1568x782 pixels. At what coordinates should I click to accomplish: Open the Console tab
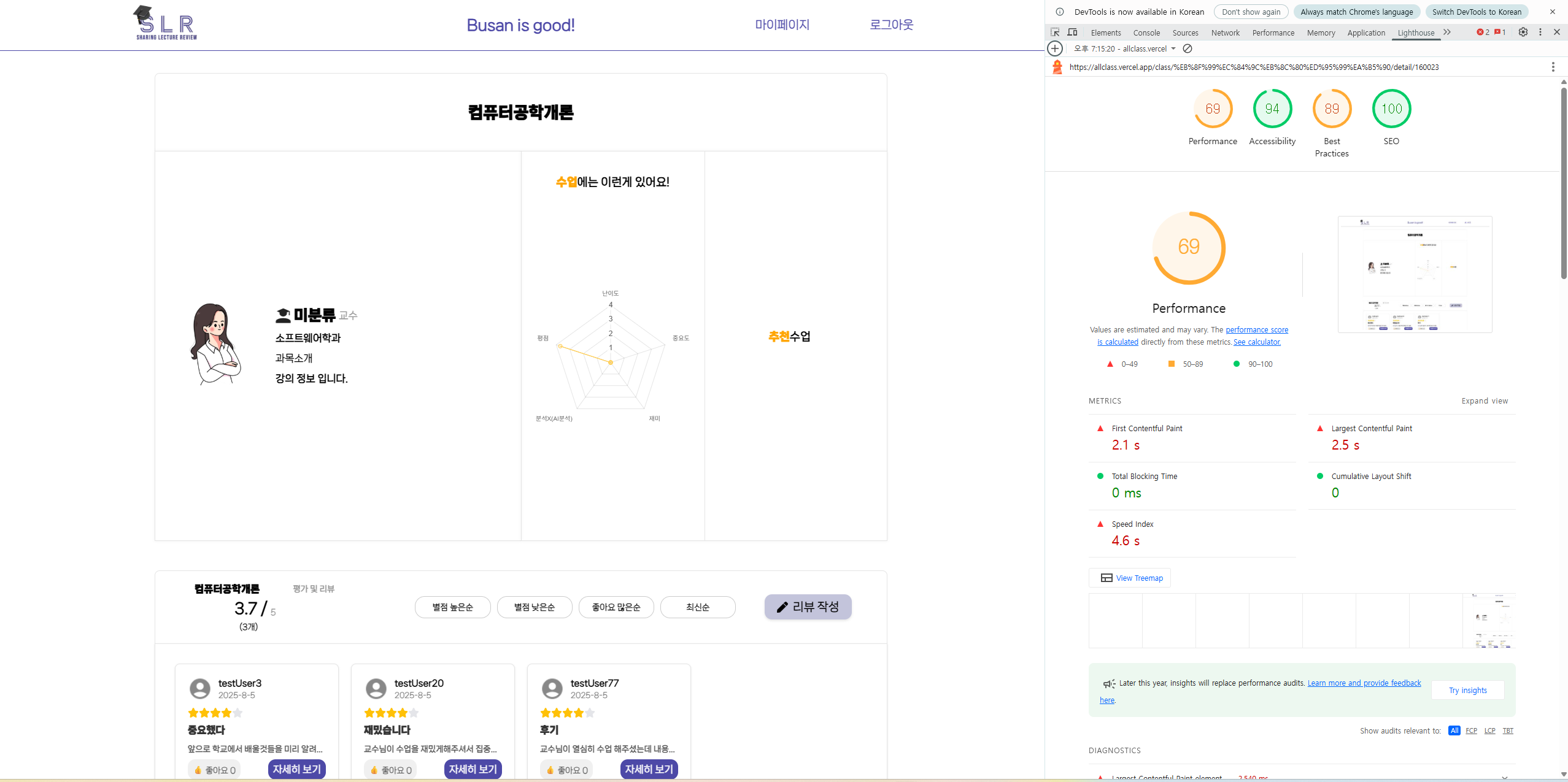[1146, 33]
